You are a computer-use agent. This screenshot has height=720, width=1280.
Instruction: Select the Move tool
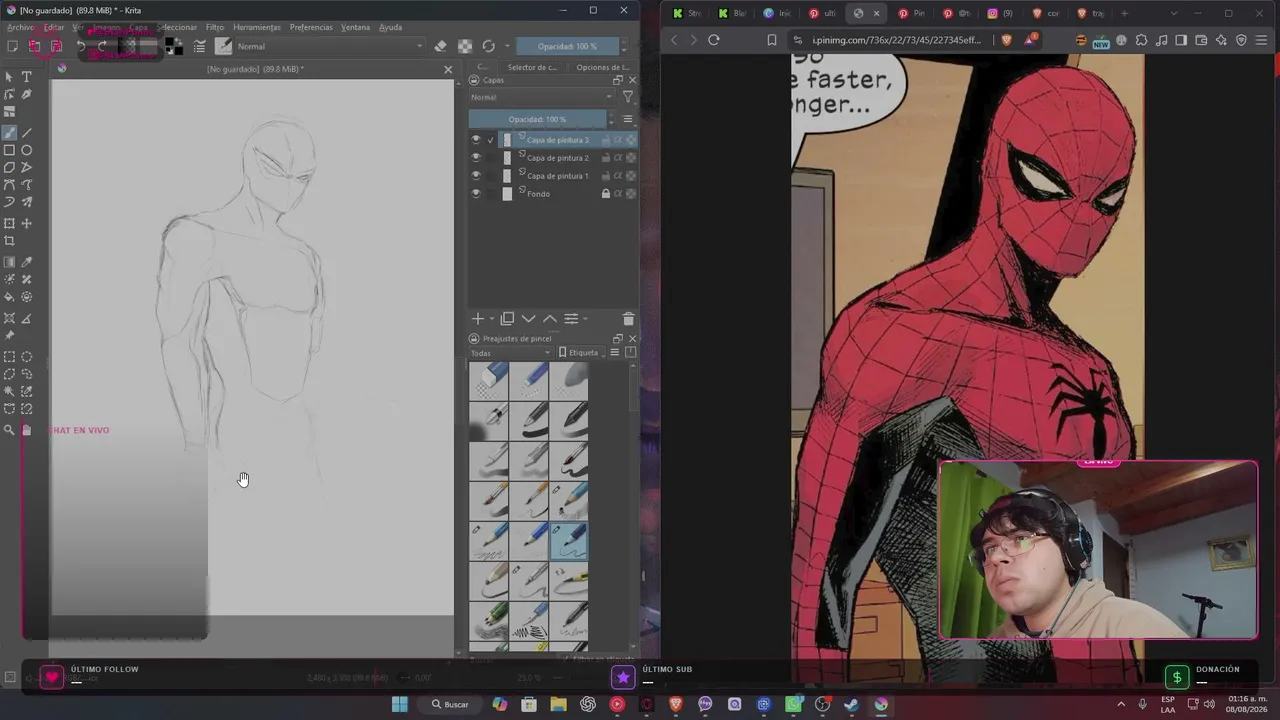(27, 223)
